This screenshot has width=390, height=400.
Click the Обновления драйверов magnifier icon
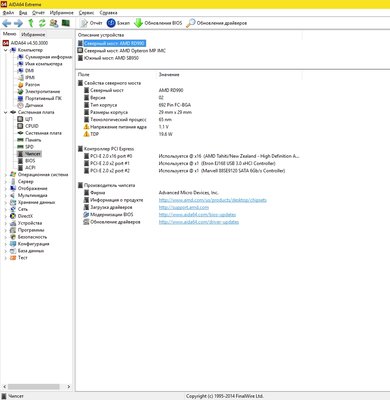pyautogui.click(x=190, y=23)
